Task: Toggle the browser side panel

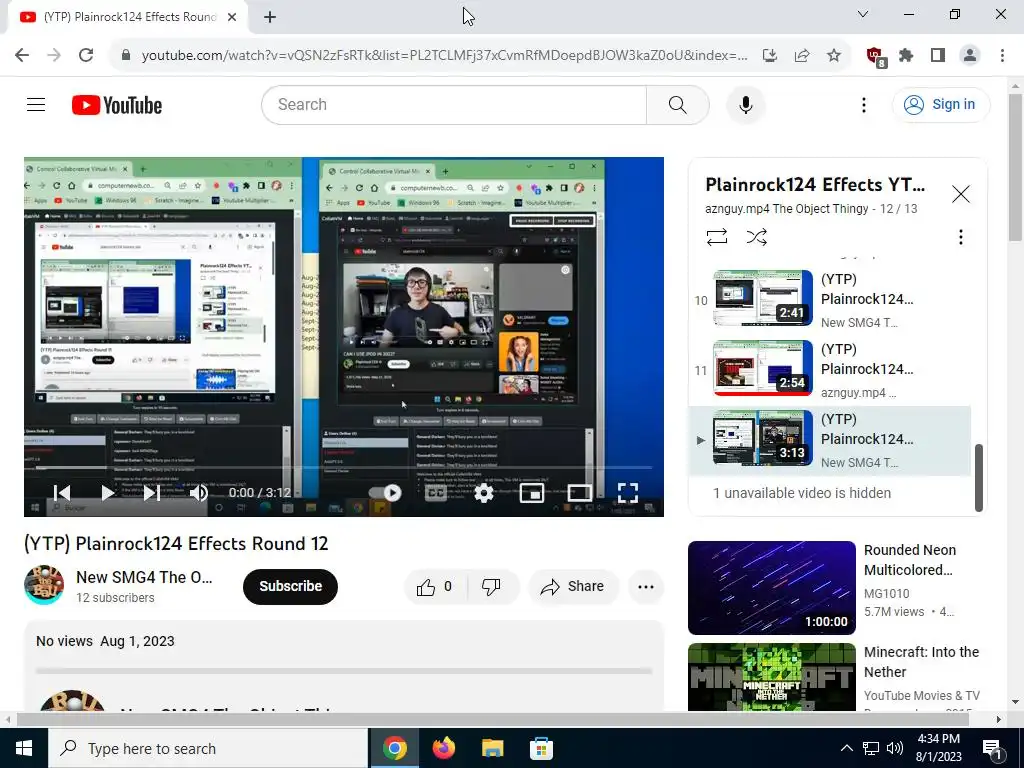Action: [938, 56]
